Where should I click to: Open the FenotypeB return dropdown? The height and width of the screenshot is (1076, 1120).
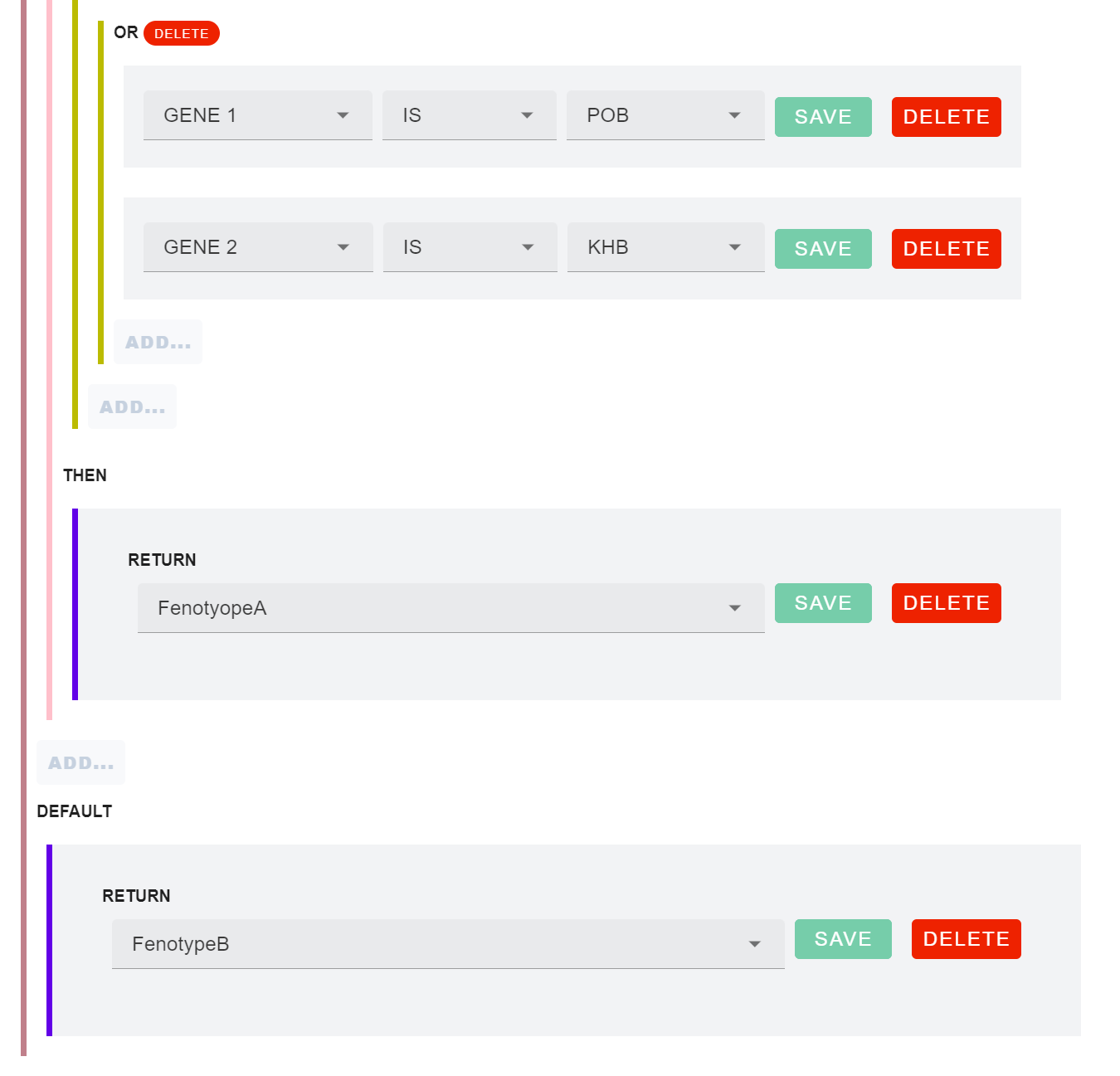[448, 944]
